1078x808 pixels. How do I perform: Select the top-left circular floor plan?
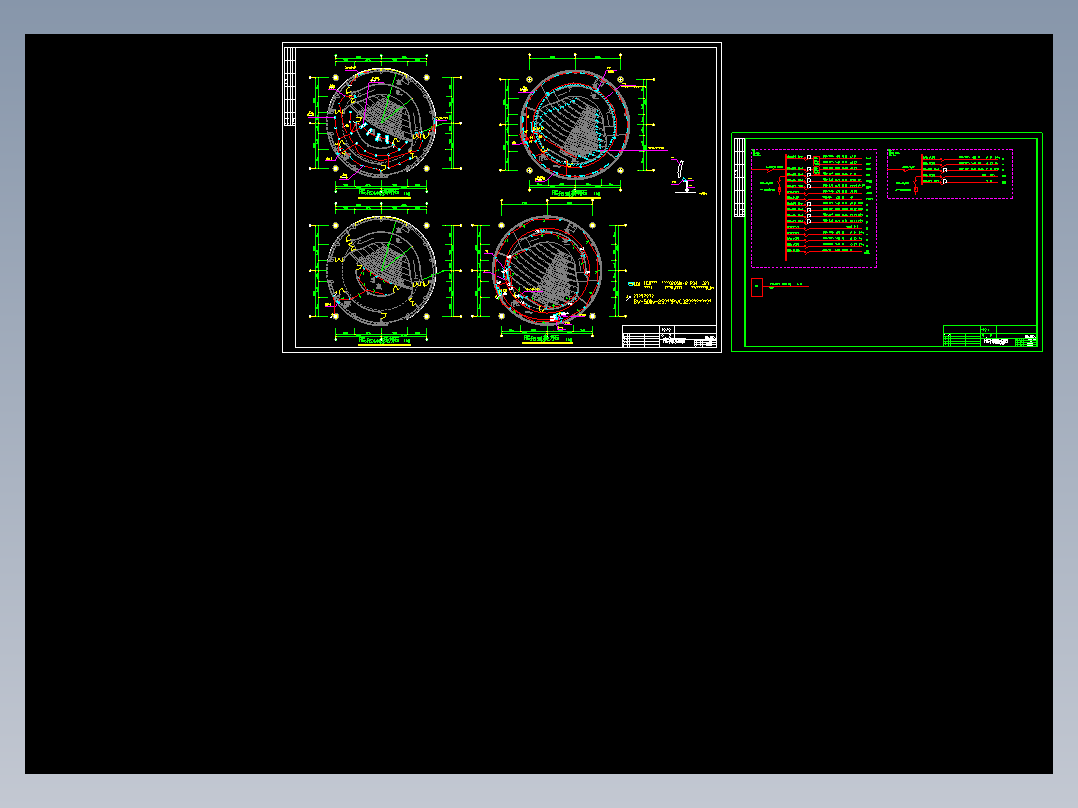(x=381, y=123)
